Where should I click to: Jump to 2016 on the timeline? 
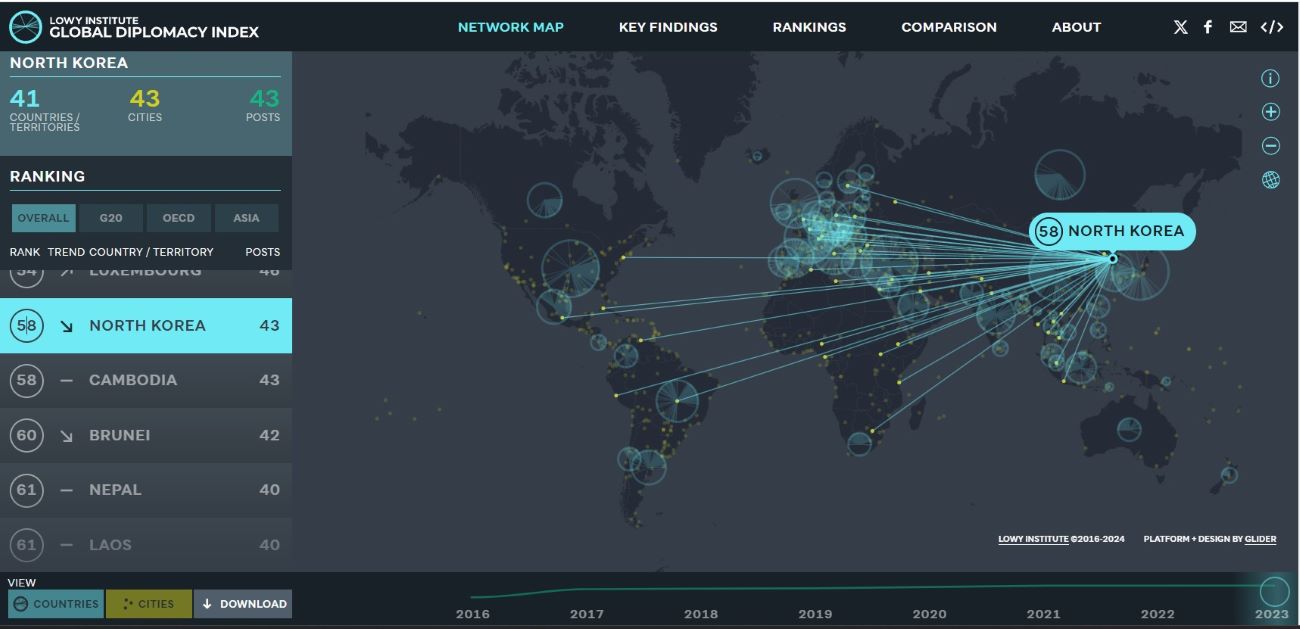[473, 614]
